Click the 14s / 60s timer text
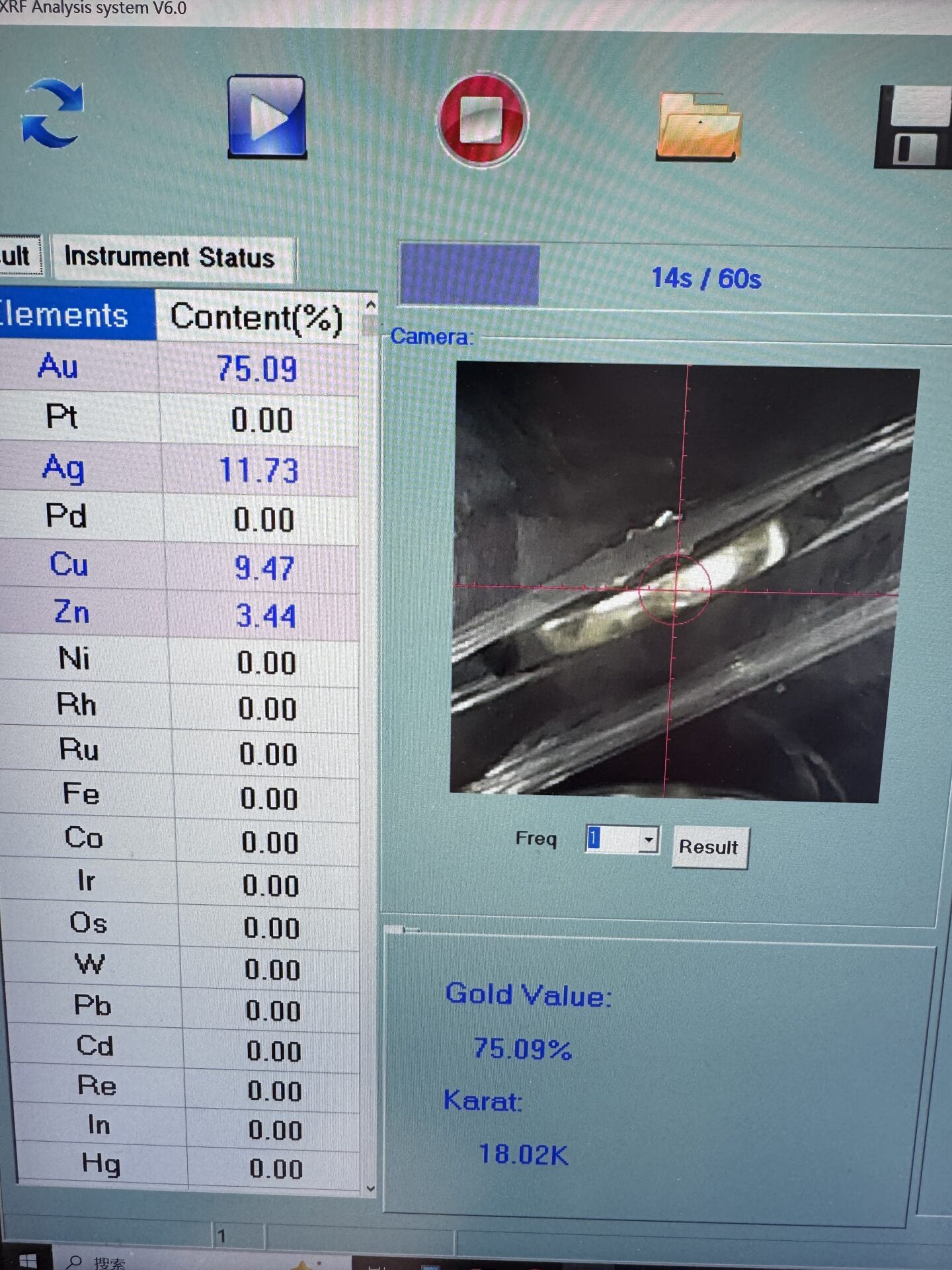 707,278
